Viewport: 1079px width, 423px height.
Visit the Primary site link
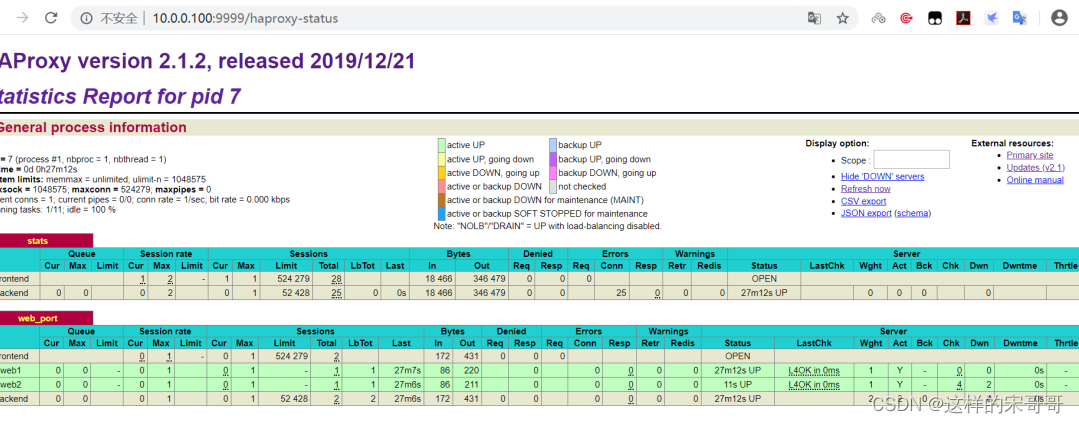pos(1029,155)
